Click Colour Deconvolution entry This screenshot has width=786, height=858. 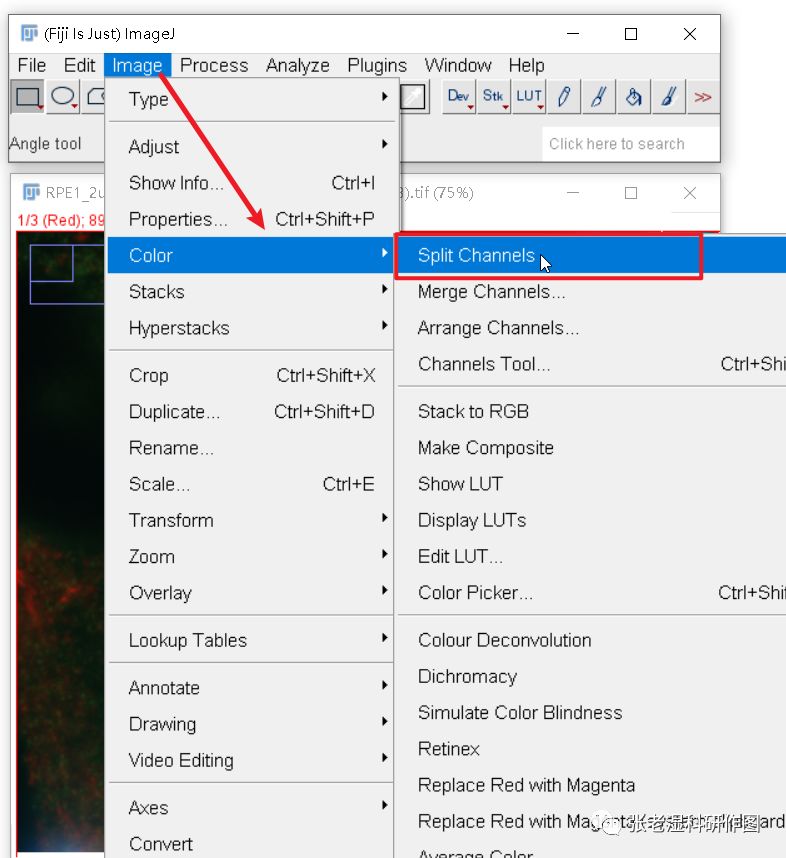(592, 640)
